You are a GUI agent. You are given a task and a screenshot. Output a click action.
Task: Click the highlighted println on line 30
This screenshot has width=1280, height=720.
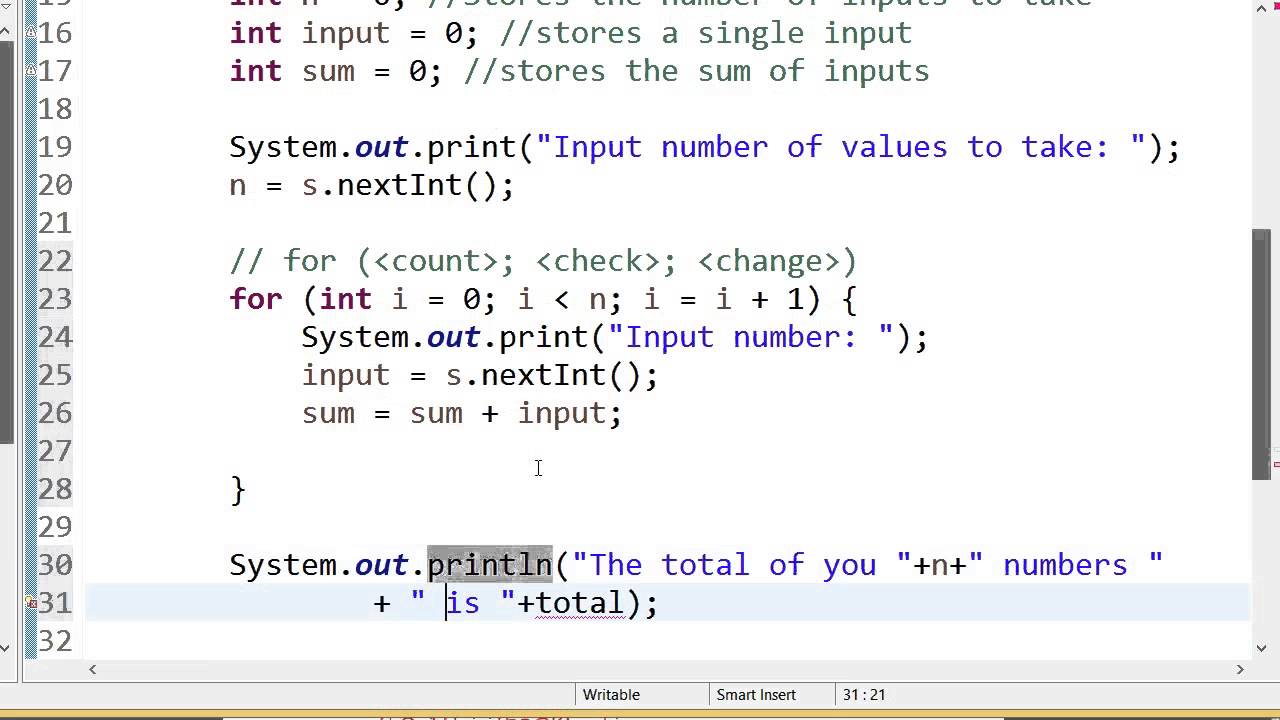[x=490, y=565]
